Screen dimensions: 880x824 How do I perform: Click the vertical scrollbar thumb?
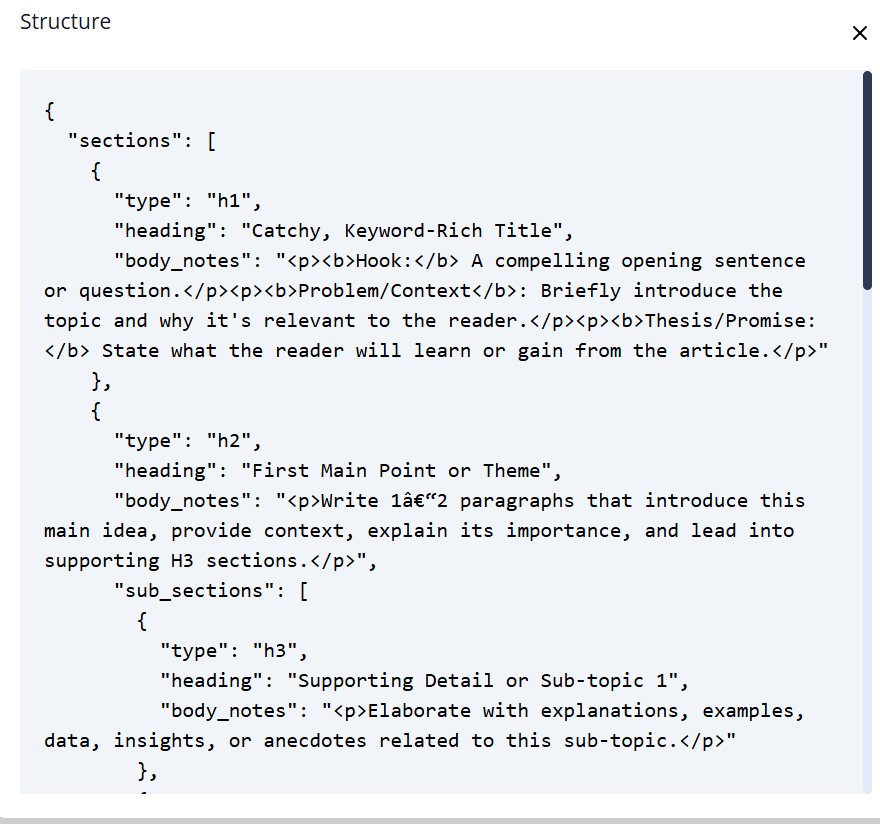pos(867,180)
